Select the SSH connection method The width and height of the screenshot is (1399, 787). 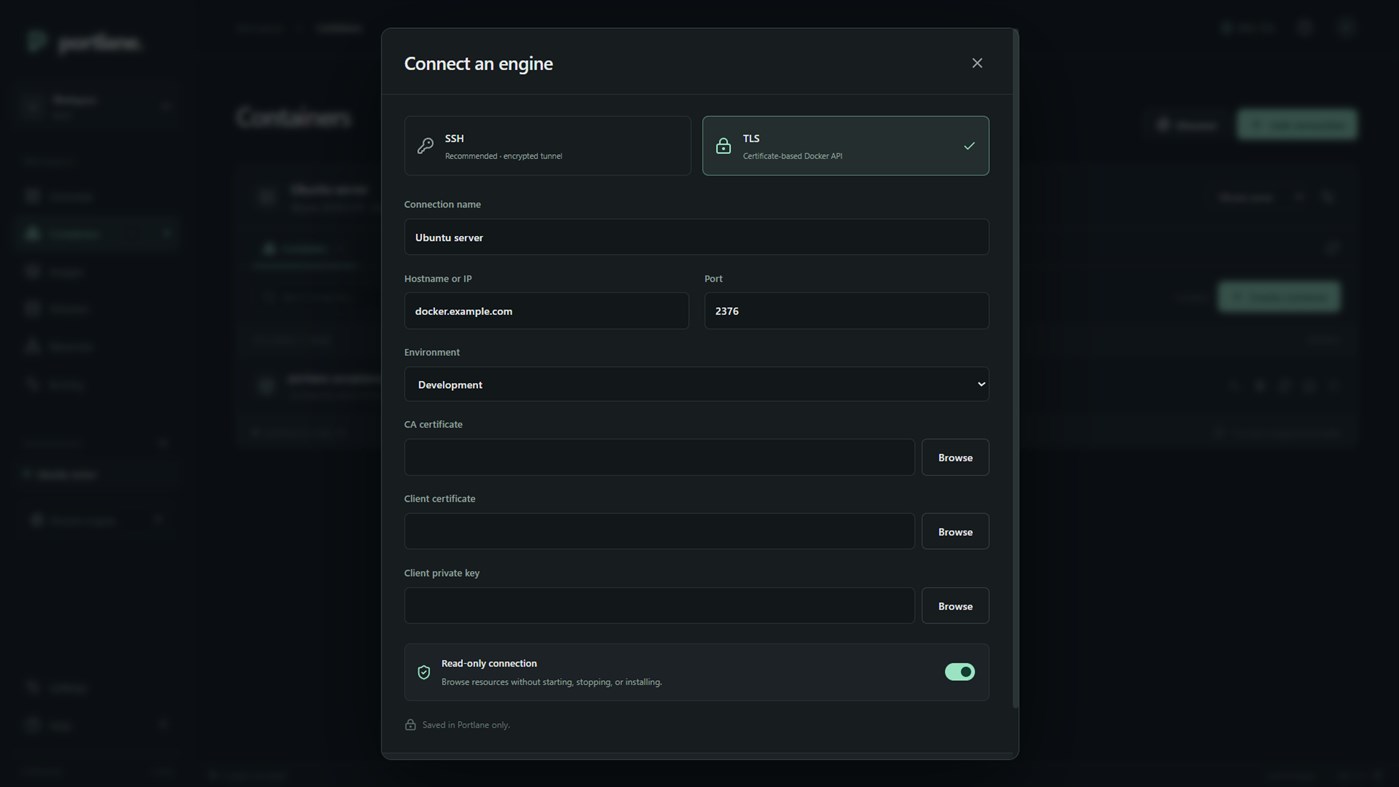[x=547, y=146]
